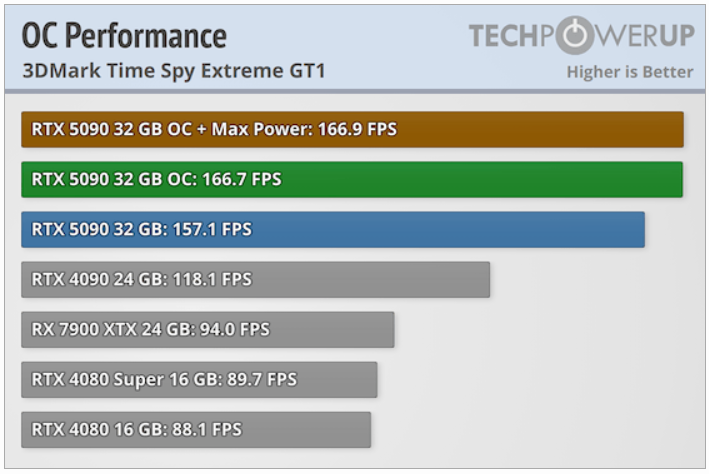Click the gray RTX 4090 24 GB bar
The width and height of the screenshot is (709, 474).
255,280
